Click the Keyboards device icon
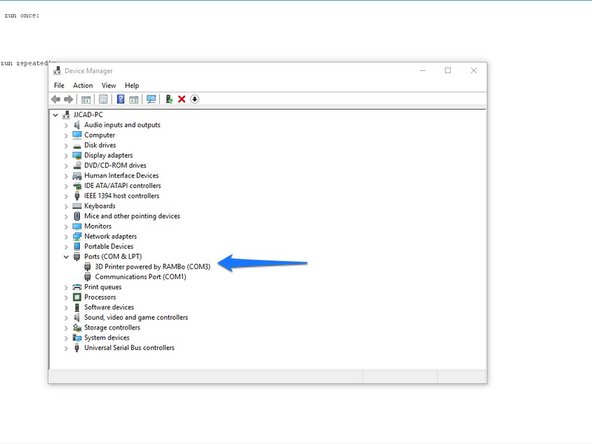This screenshot has height=444, width=592. click(x=77, y=206)
